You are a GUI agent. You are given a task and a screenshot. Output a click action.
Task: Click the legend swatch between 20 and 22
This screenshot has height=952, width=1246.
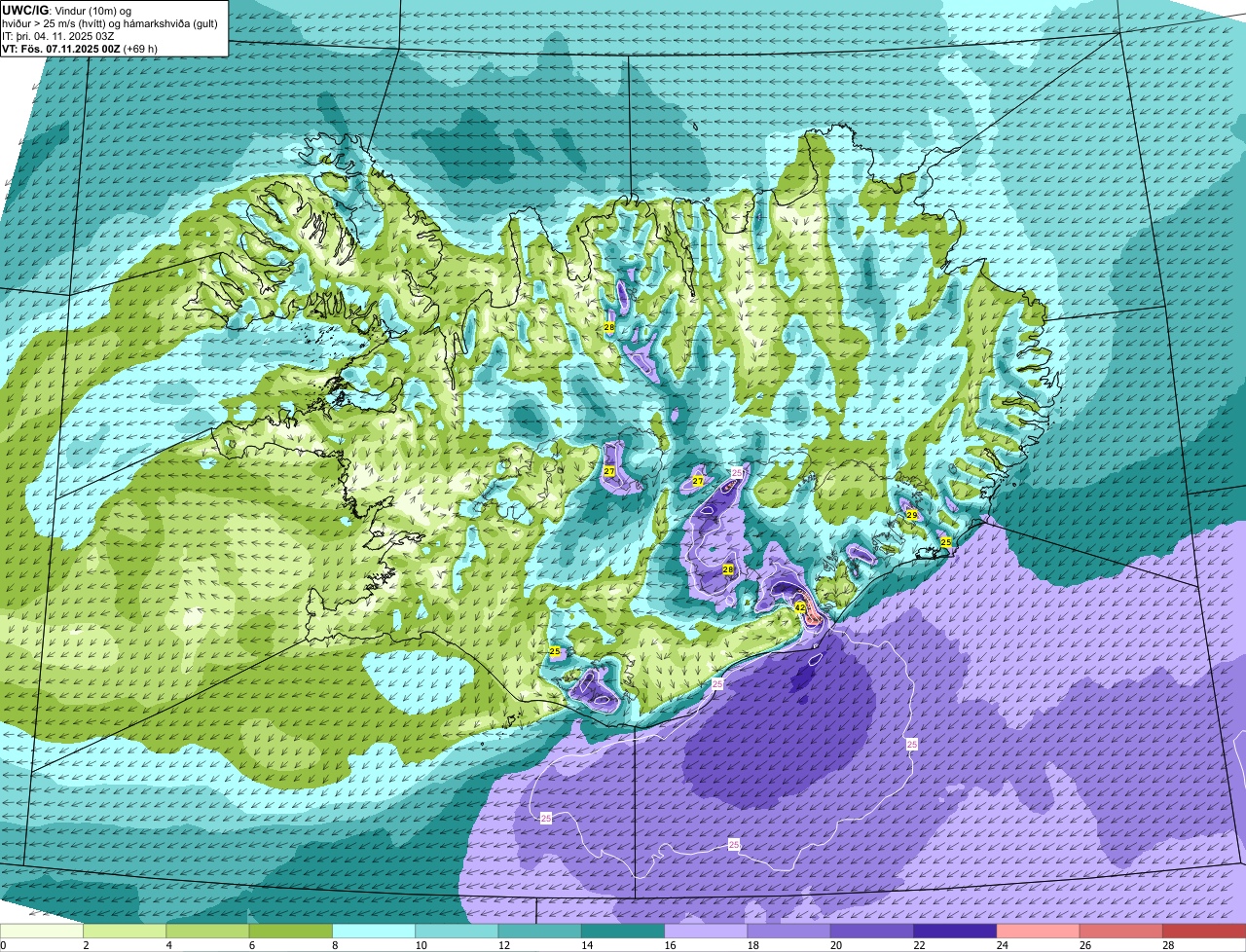click(872, 932)
